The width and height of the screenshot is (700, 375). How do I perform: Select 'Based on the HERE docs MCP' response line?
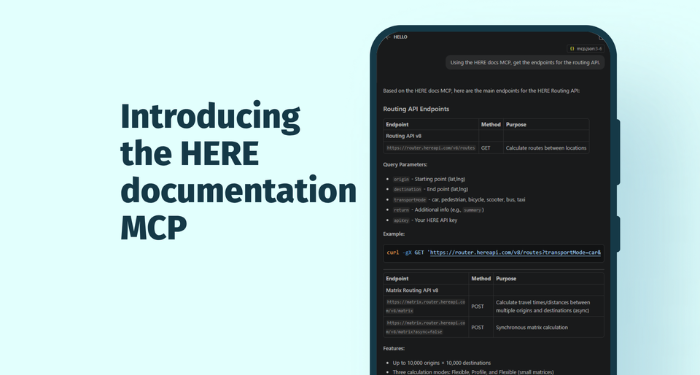(x=481, y=91)
